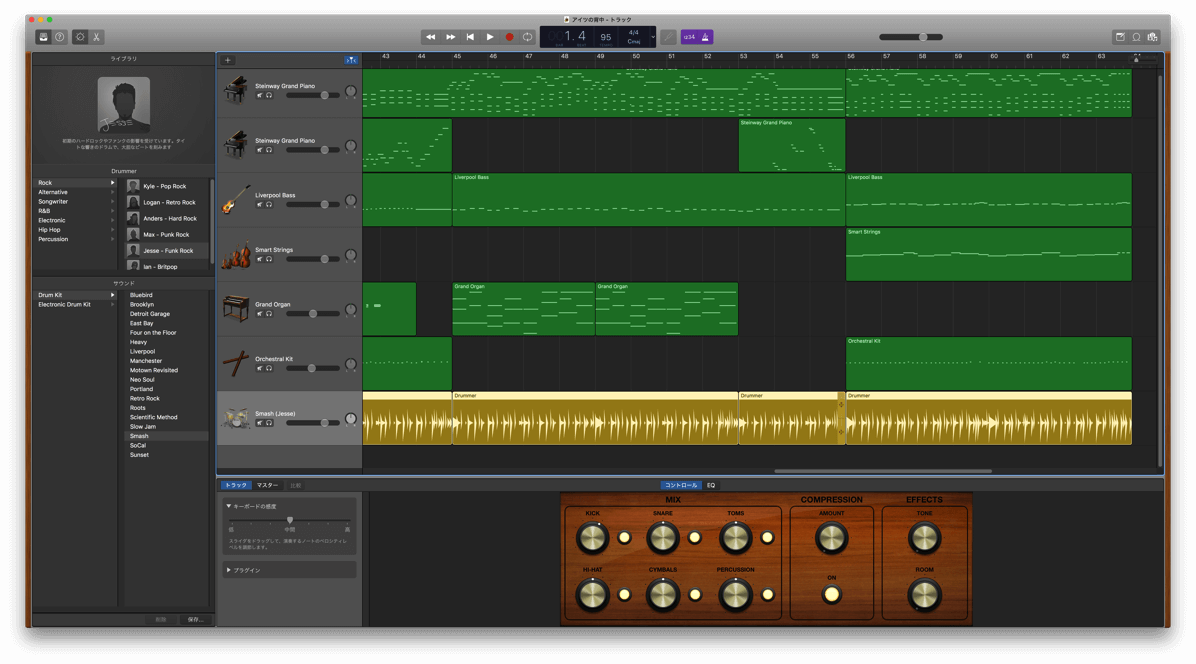Toggle the compression ON button
Viewport: 1196px width, 664px height.
831,595
